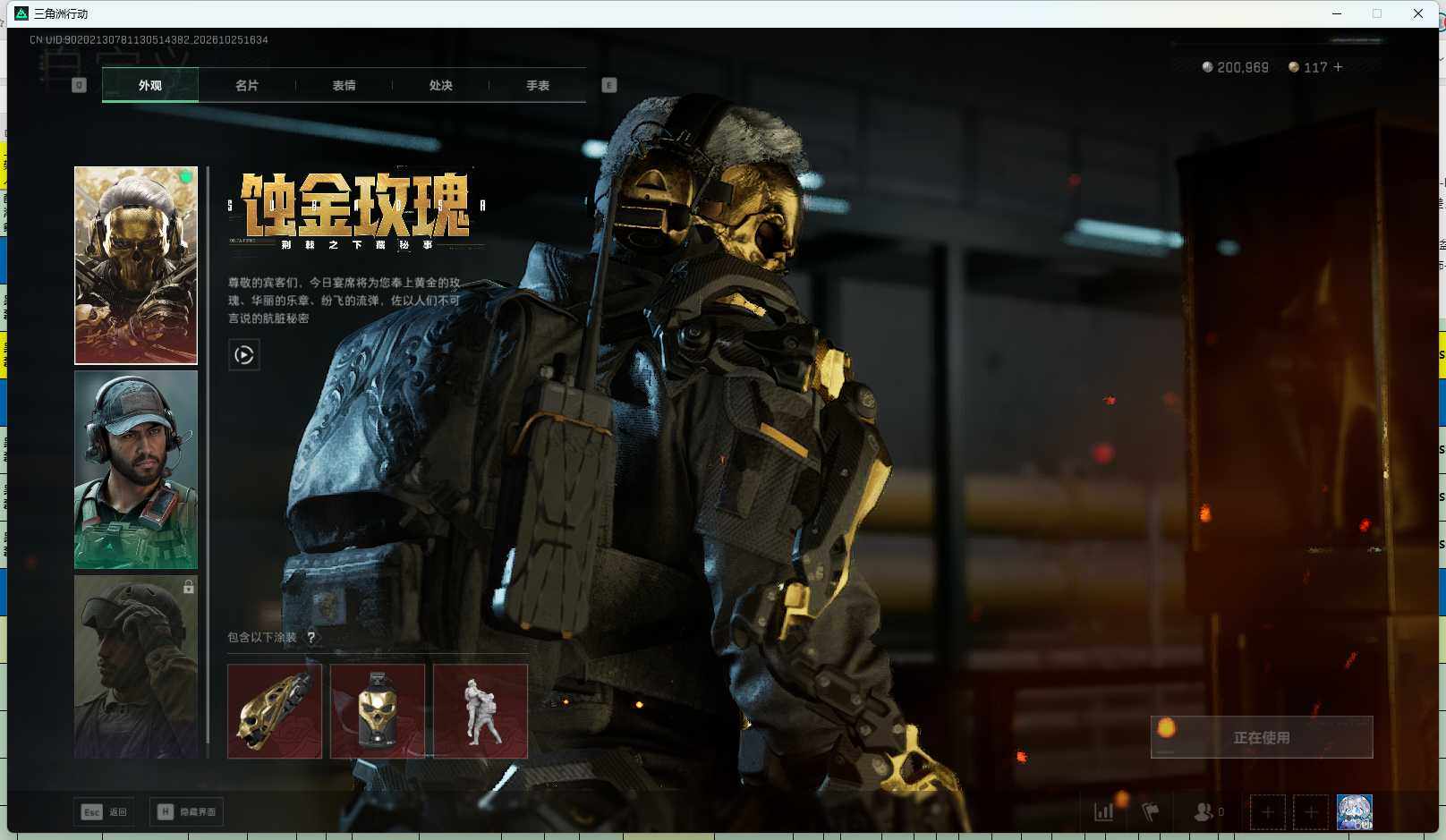
Task: Click the Esc 返回 back button
Action: point(104,811)
